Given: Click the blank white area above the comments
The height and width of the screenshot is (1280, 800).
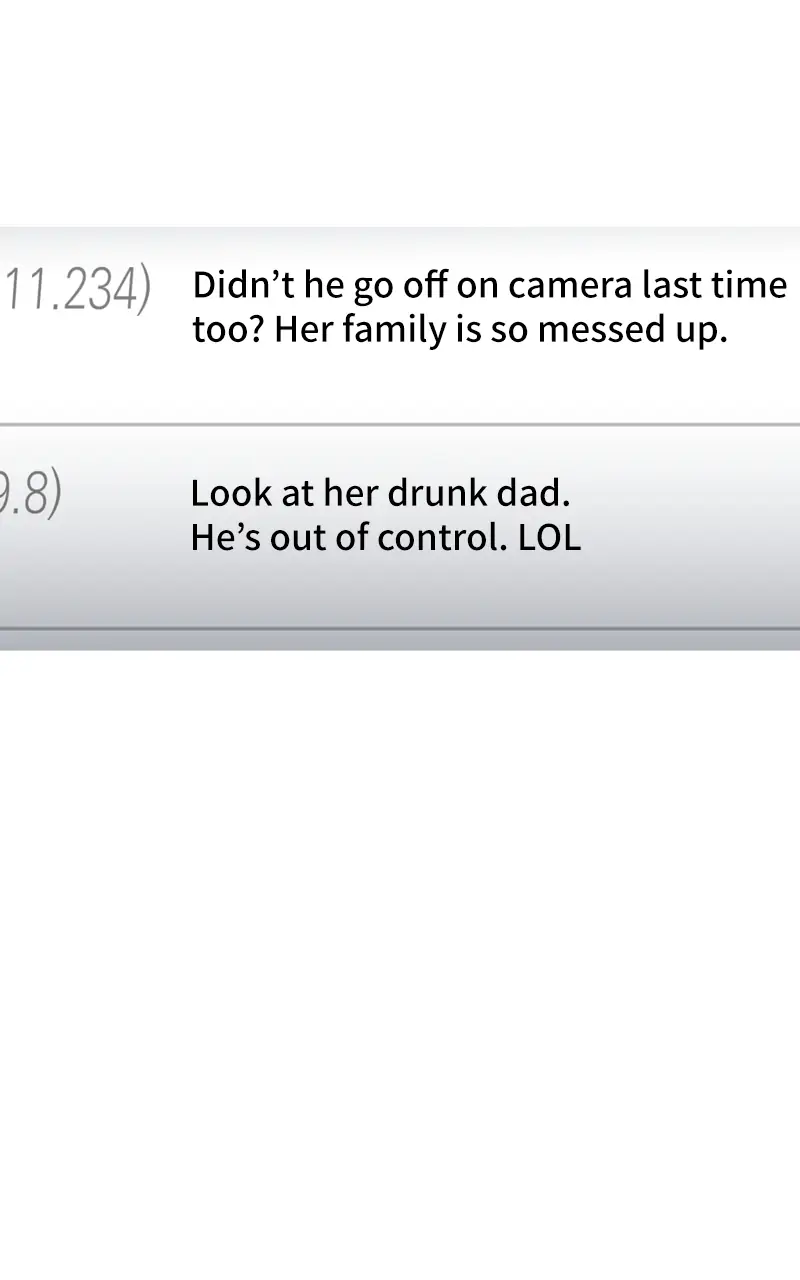Looking at the screenshot, I should click(400, 110).
